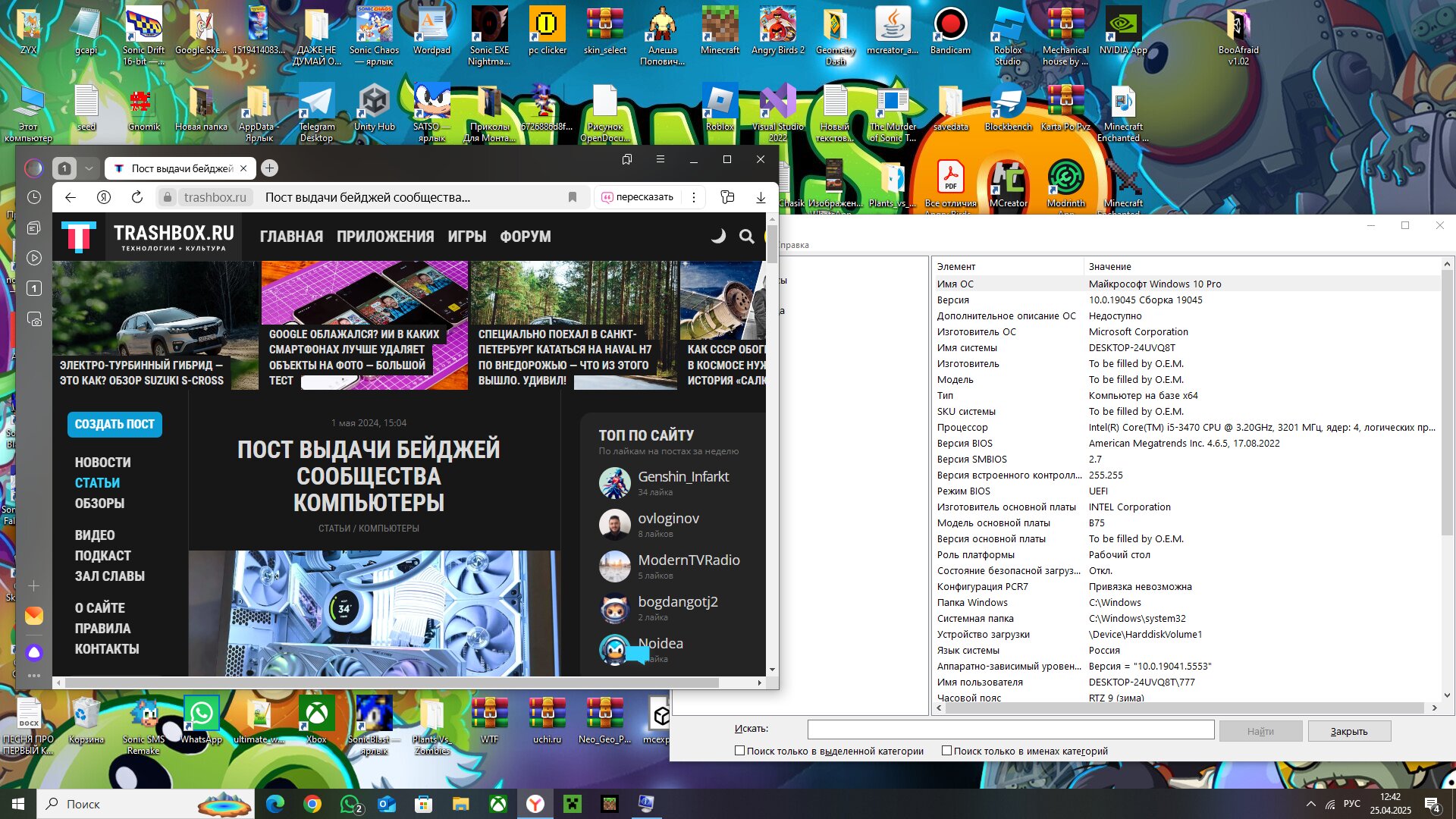Open Trashbox site search magnifier
Viewport: 1456px width, 819px height.
[x=747, y=237]
